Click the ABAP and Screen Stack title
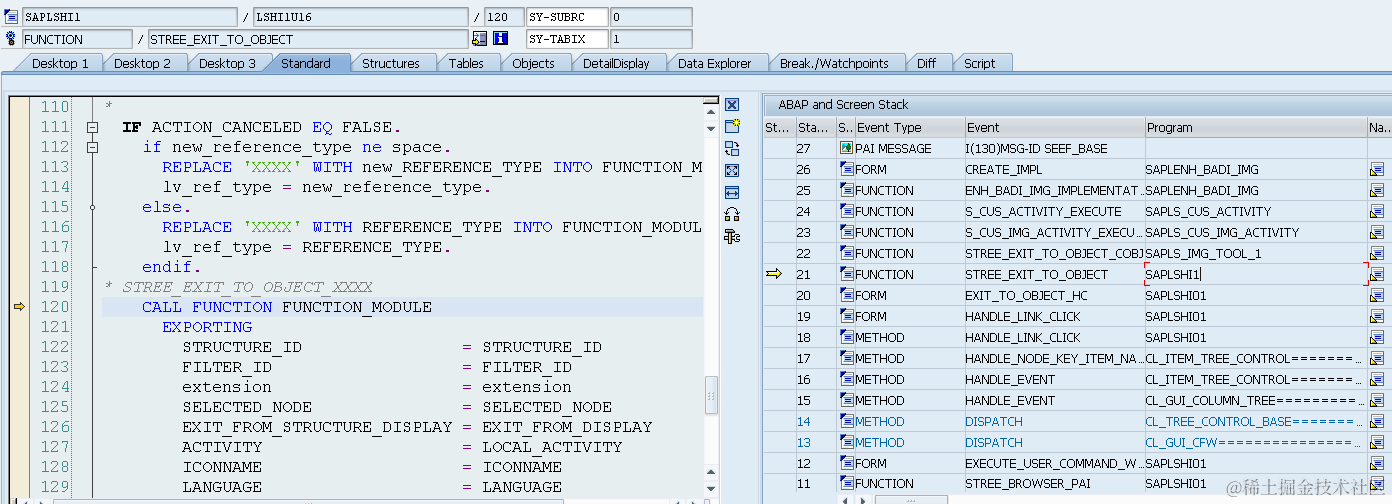 (x=843, y=105)
